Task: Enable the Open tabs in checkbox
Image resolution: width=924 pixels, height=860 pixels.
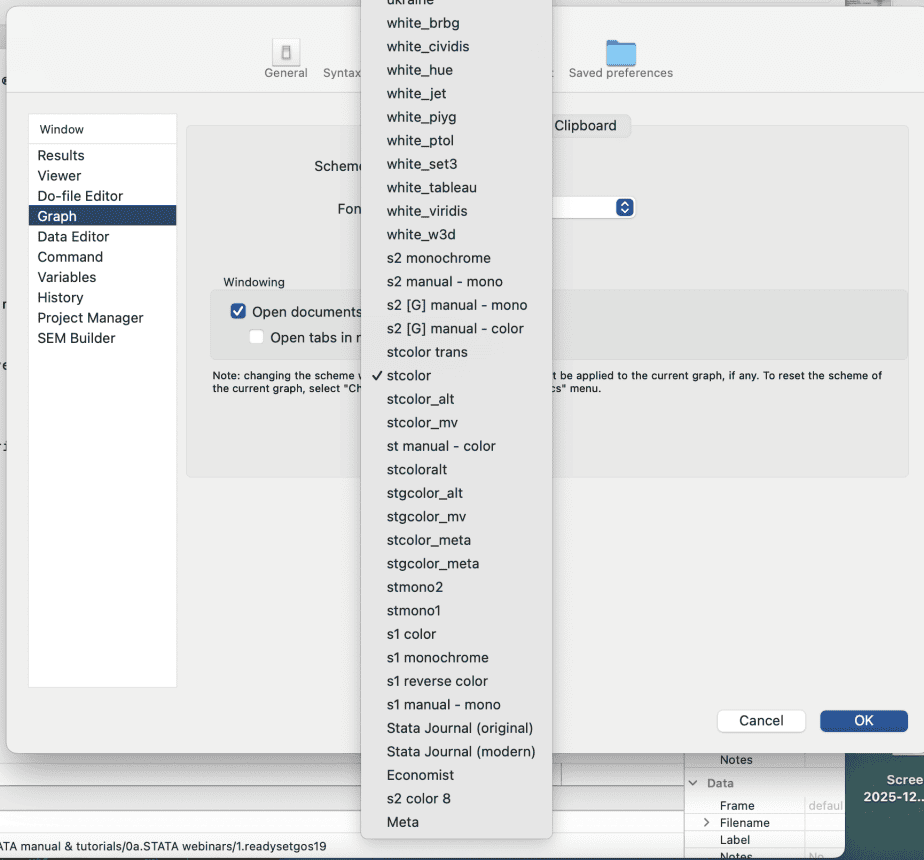Action: point(257,337)
